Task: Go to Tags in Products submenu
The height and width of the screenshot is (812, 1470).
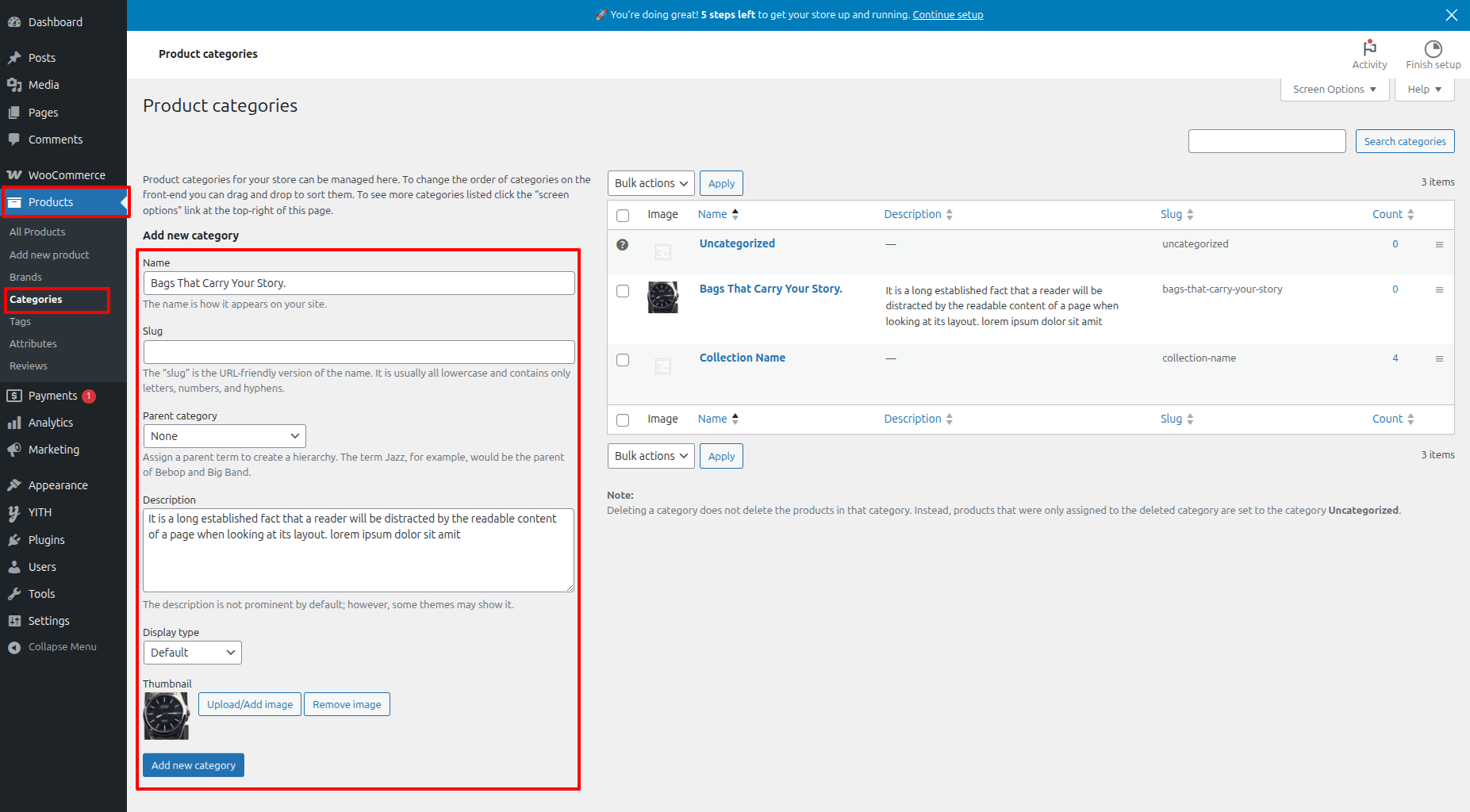Action: [20, 321]
